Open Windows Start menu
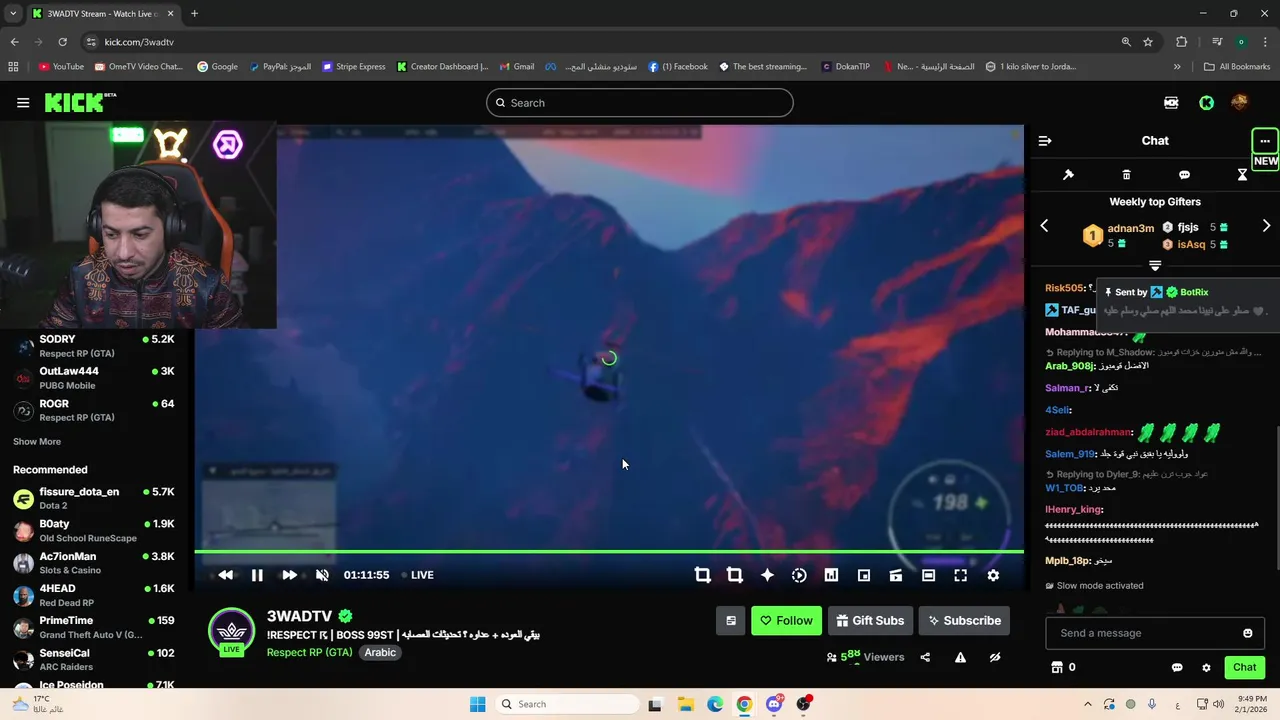The image size is (1280, 720). (x=477, y=704)
